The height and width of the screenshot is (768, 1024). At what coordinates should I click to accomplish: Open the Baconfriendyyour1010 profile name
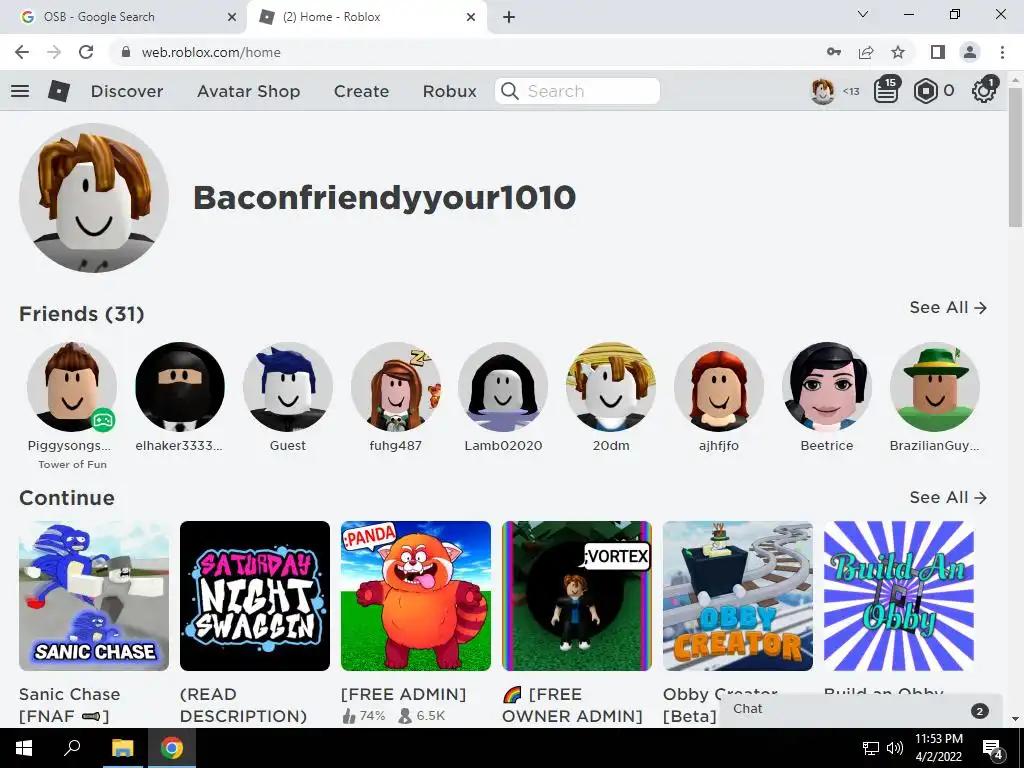[x=385, y=197]
